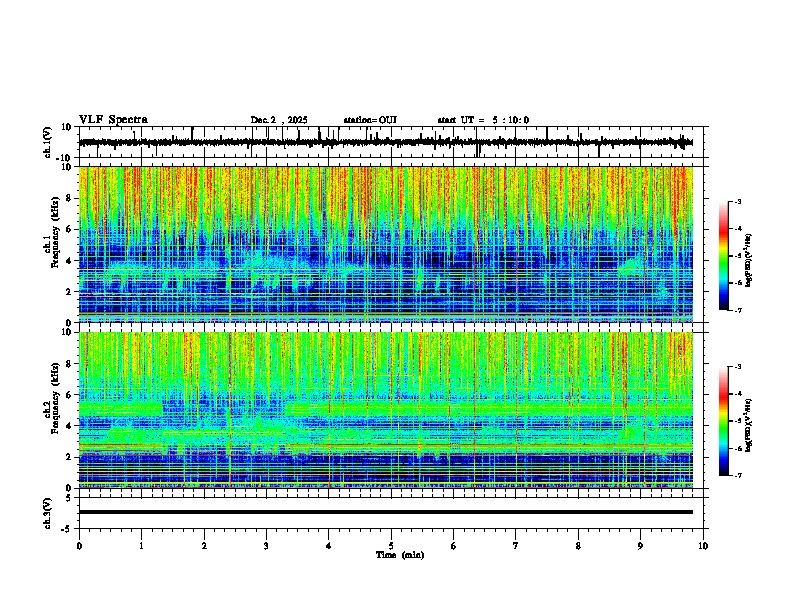
Task: Click the "-7" tick on ch.2 colorbar
Action: tap(737, 476)
